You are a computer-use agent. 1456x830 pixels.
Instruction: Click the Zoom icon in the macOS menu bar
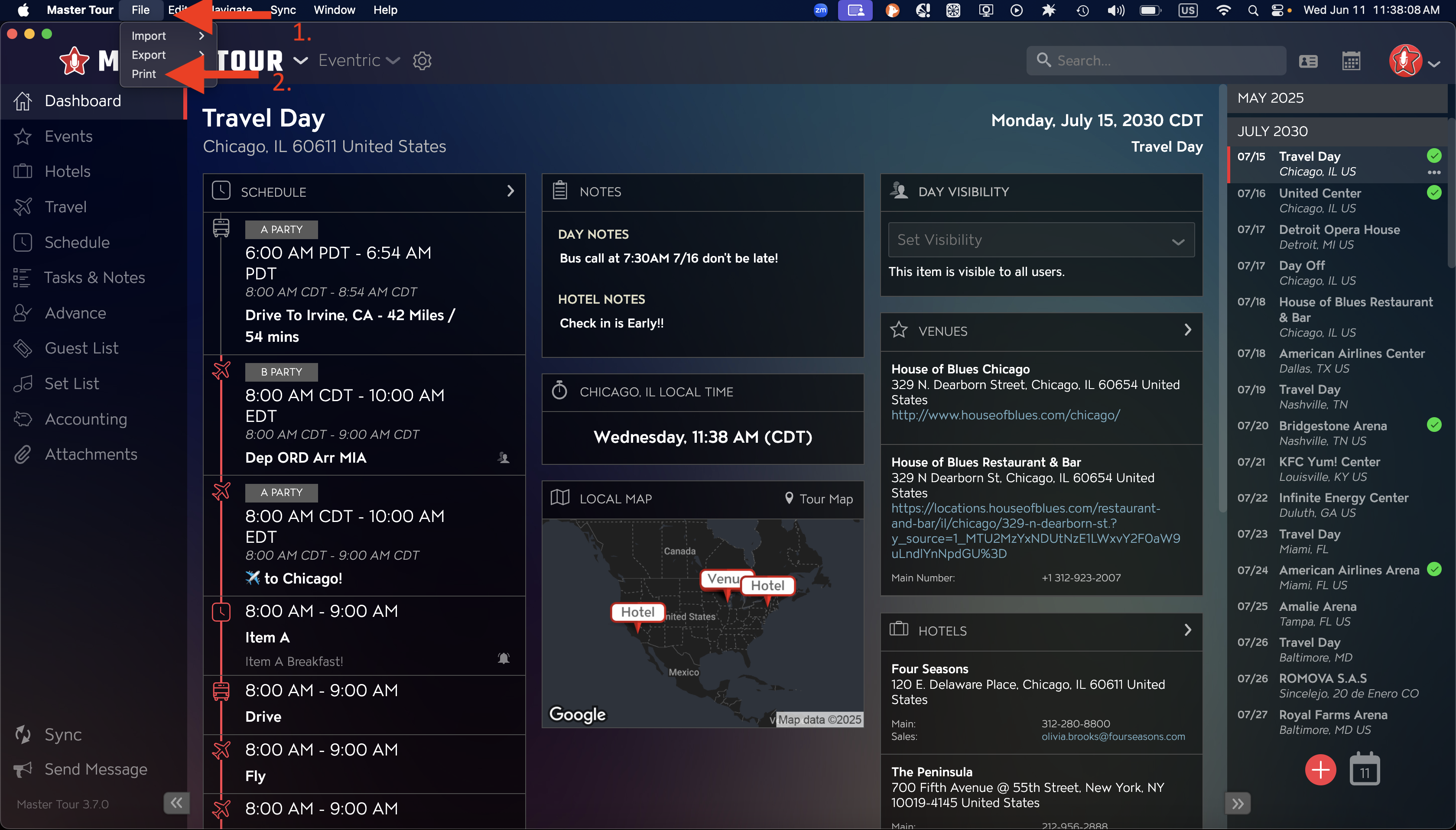click(821, 10)
